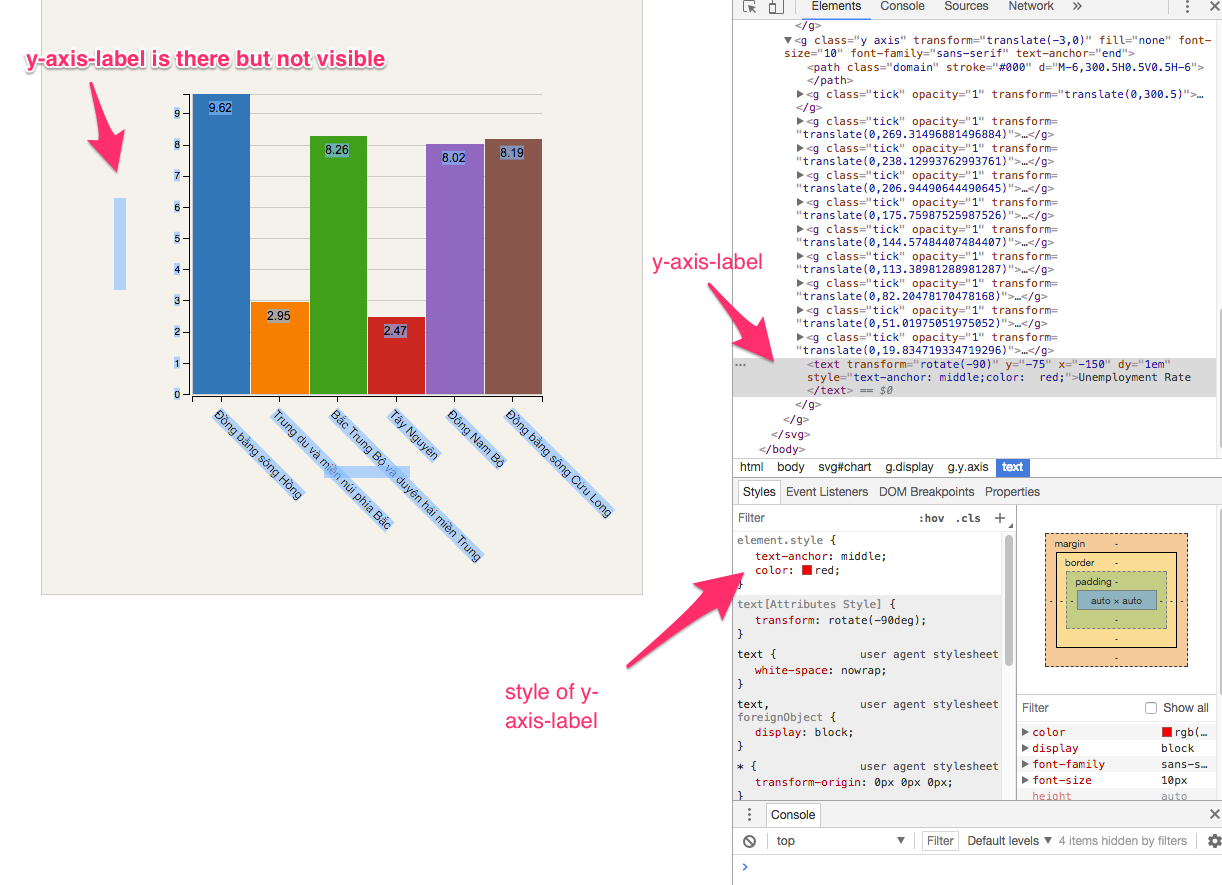This screenshot has height=885, width=1222.
Task: Expand the tick node translate(0,175.75...)
Action: pyautogui.click(x=801, y=202)
